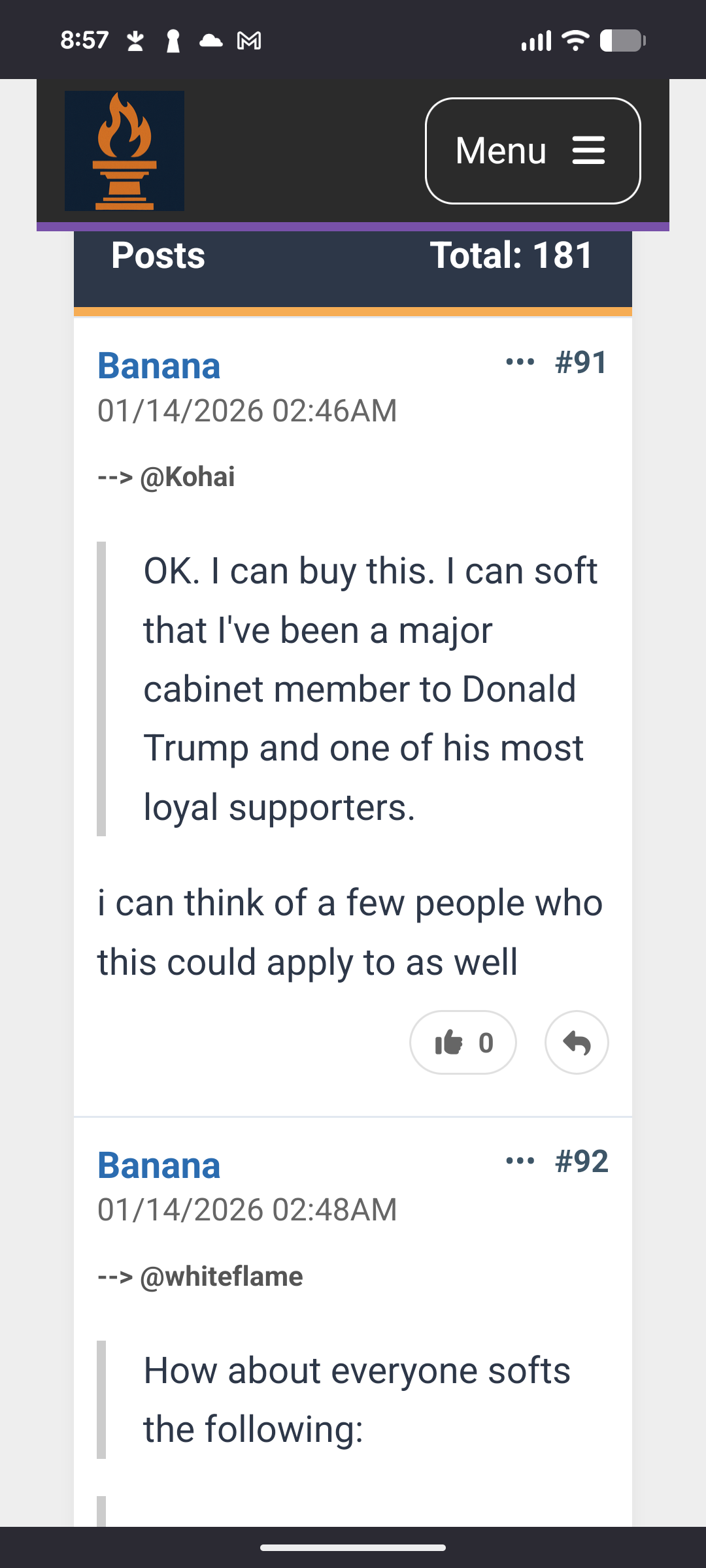Image resolution: width=706 pixels, height=1568 pixels.
Task: Tap the battery indicator in the status bar
Action: tap(623, 41)
